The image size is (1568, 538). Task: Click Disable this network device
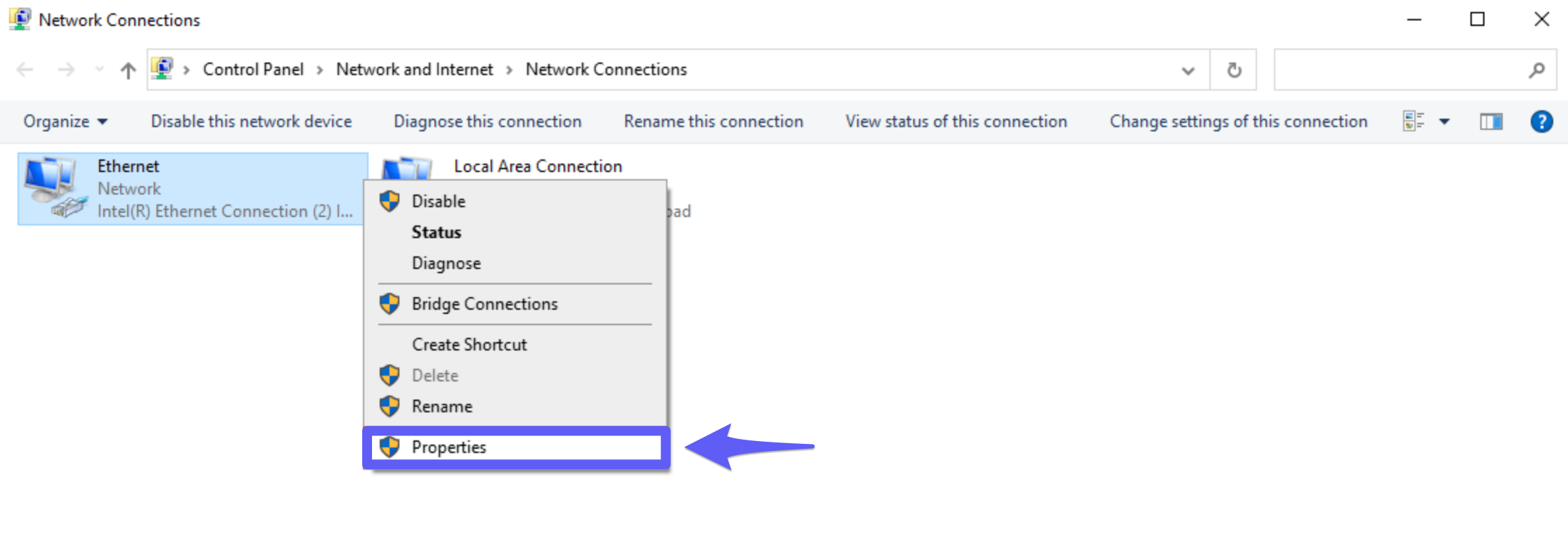coord(251,122)
